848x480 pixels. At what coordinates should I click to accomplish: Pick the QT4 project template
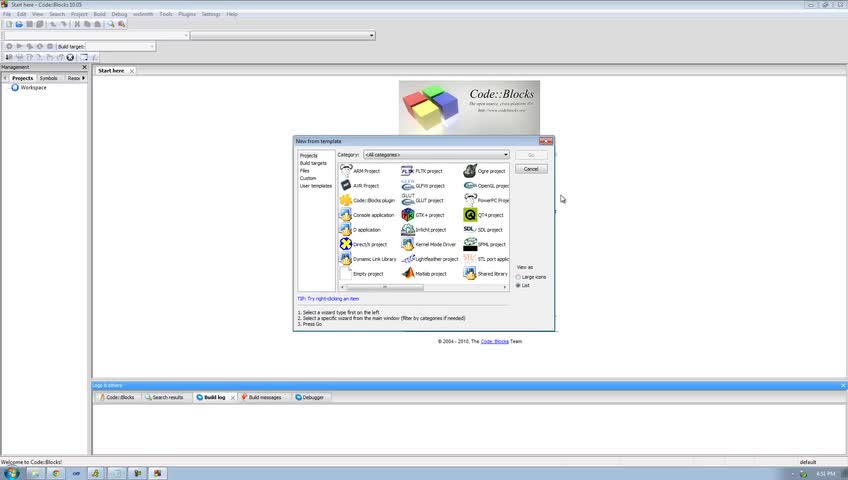pyautogui.click(x=483, y=215)
